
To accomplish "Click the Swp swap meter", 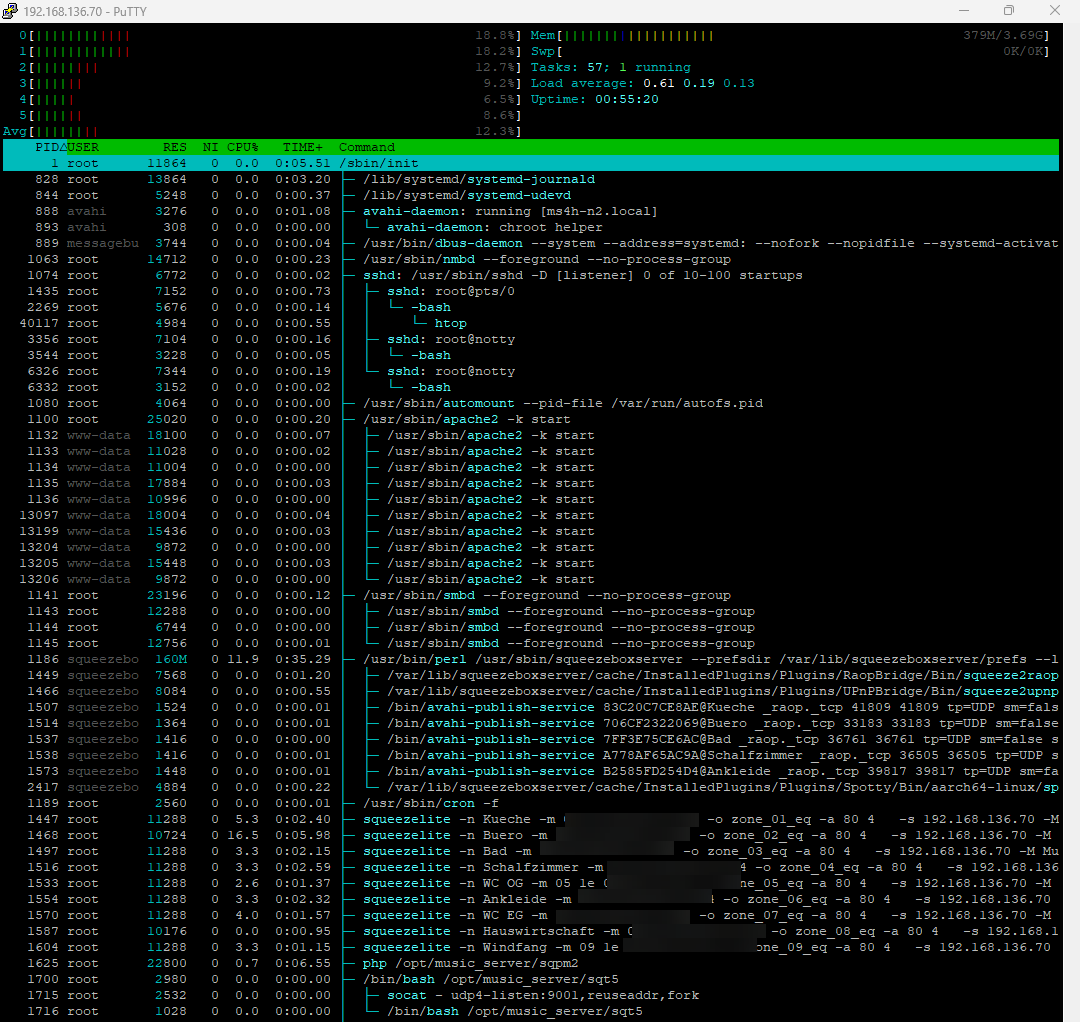I will 790,51.
